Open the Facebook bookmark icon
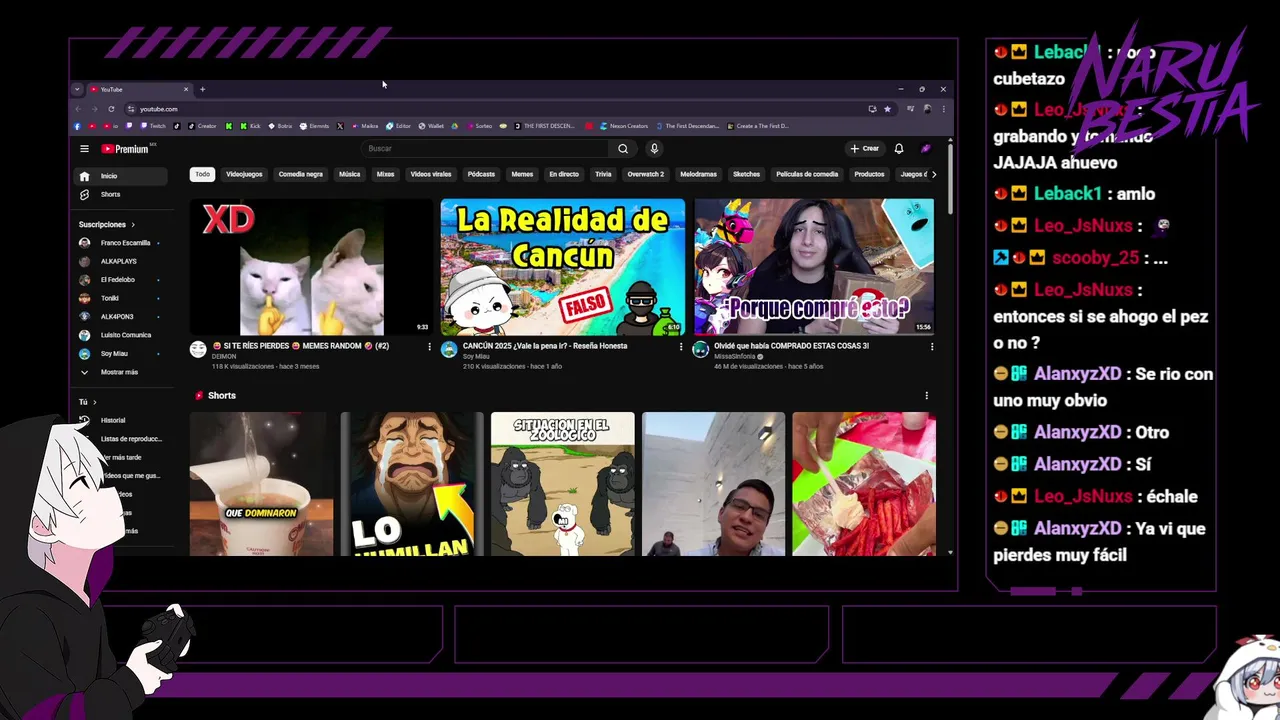Image resolution: width=1280 pixels, height=720 pixels. tap(78, 126)
